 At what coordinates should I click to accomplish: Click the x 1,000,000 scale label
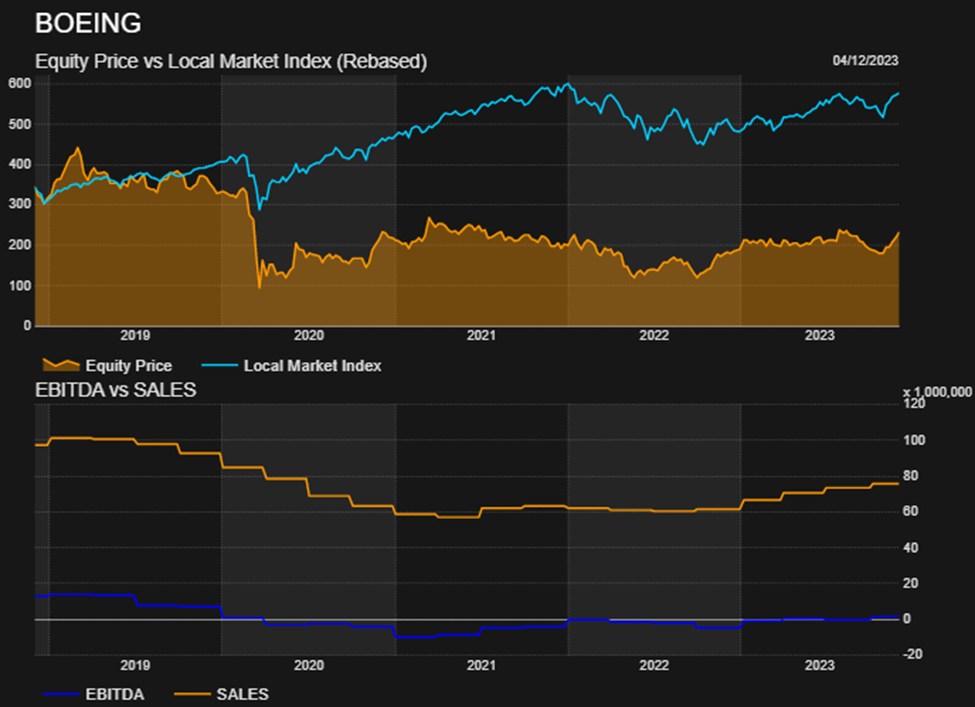pos(937,392)
